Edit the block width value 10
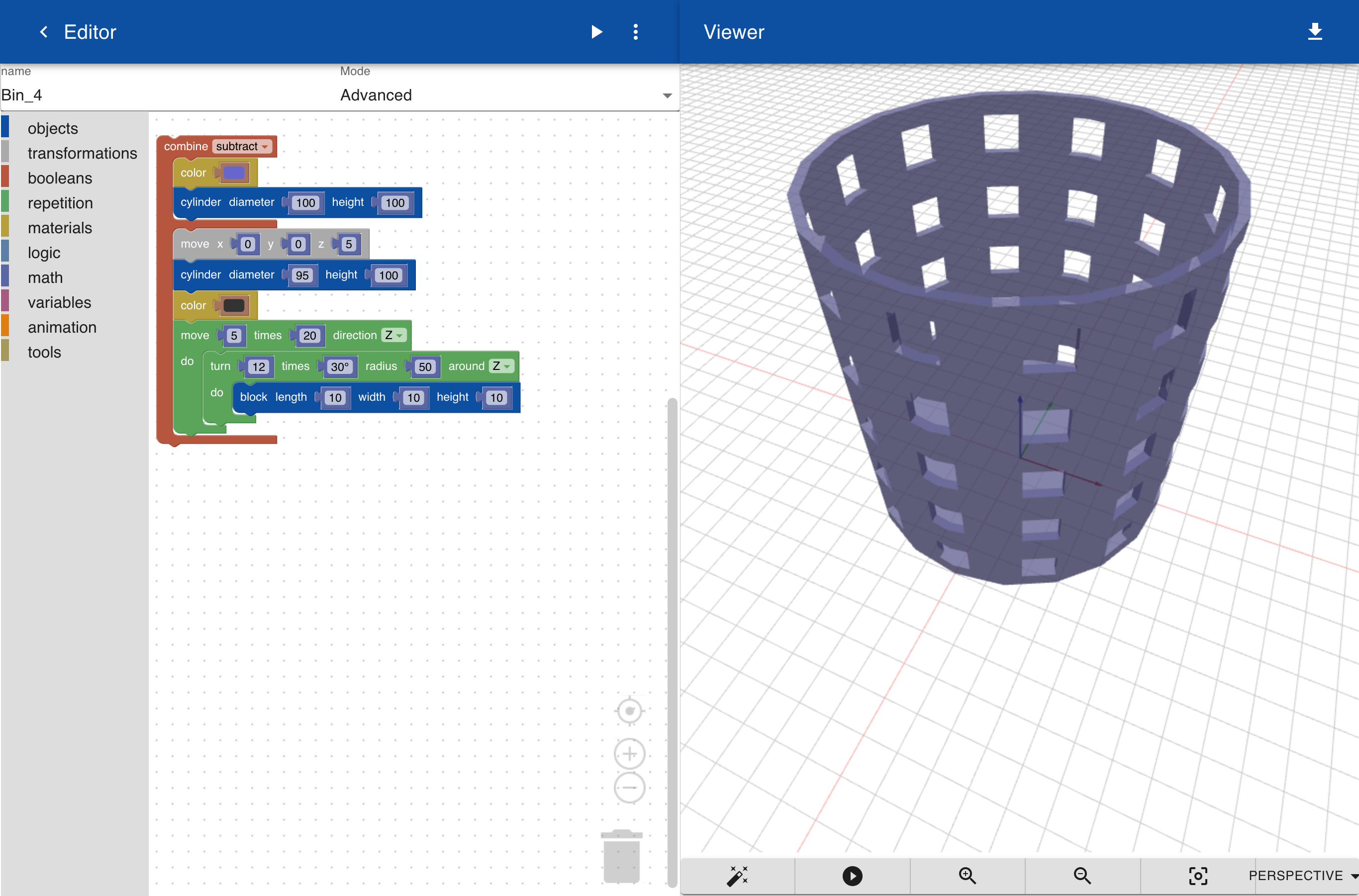 [x=413, y=398]
